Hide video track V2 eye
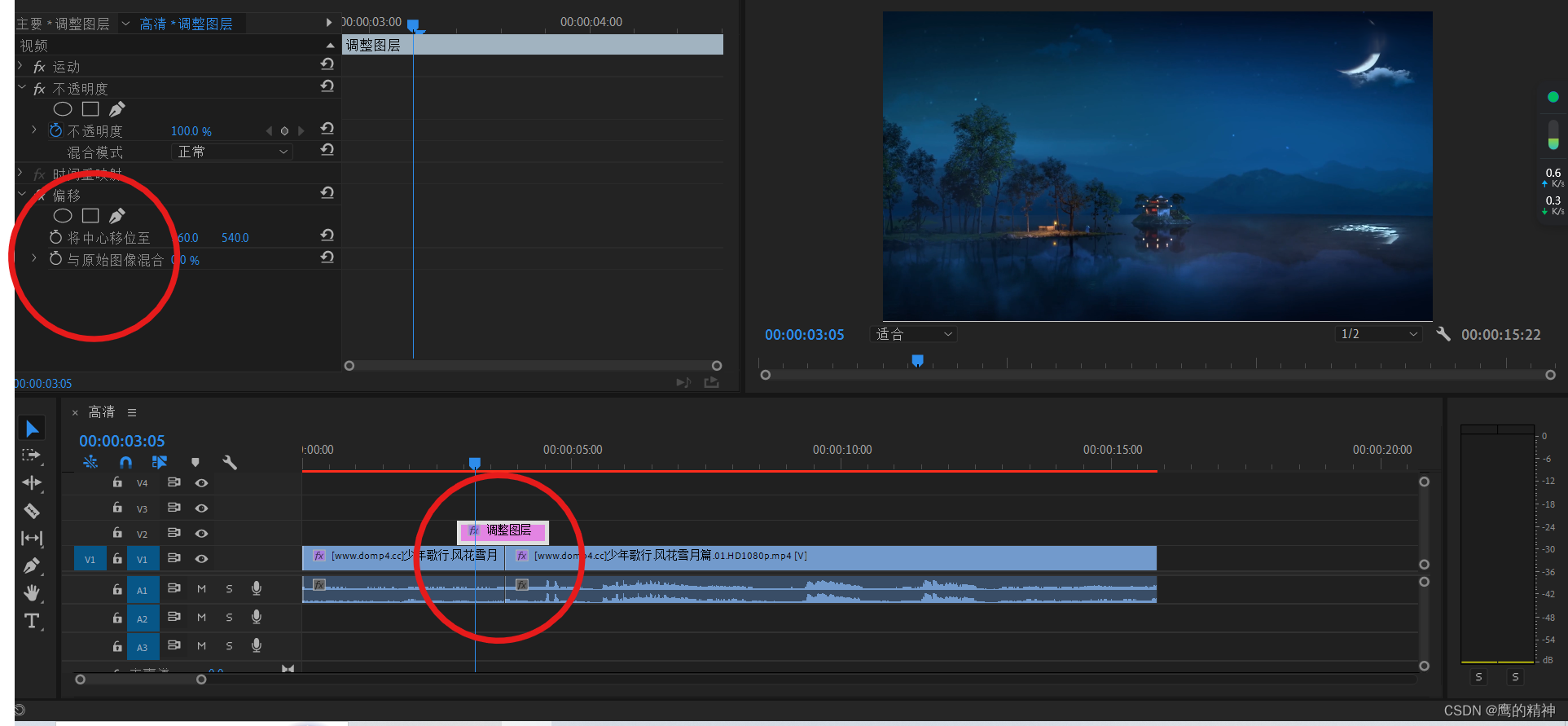Viewport: 1568px width, 726px height. coord(201,534)
